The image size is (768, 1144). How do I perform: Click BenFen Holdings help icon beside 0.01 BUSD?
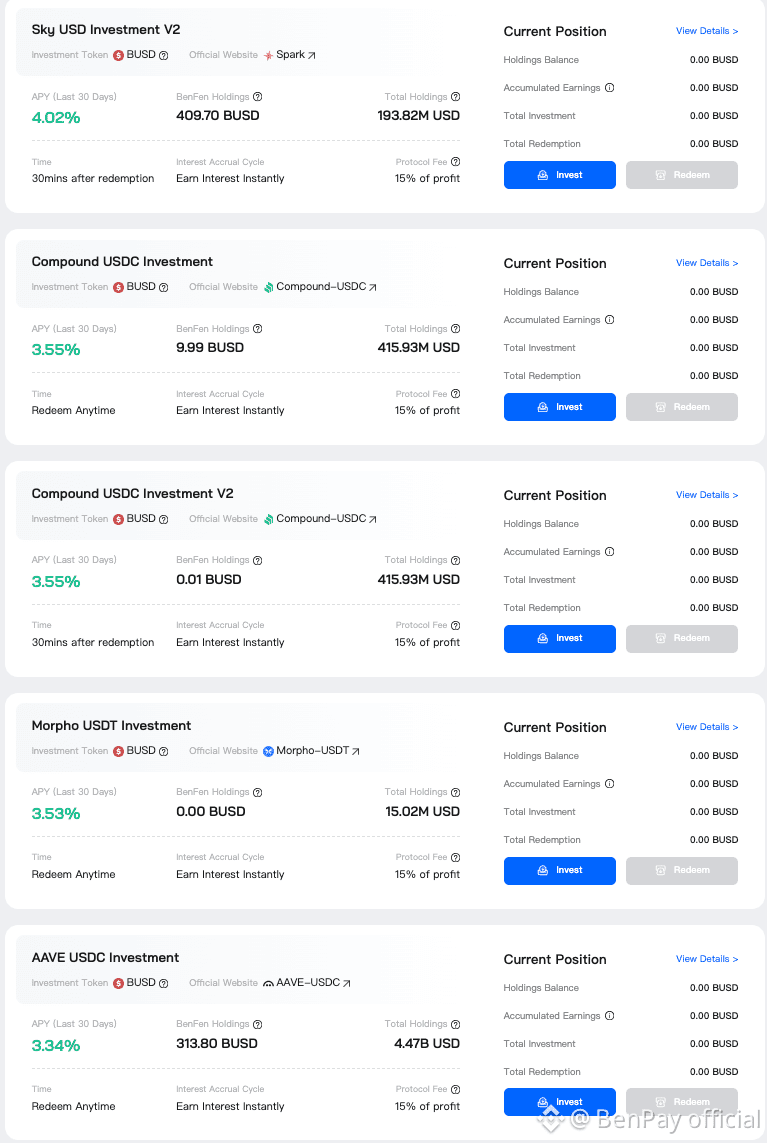click(x=257, y=560)
